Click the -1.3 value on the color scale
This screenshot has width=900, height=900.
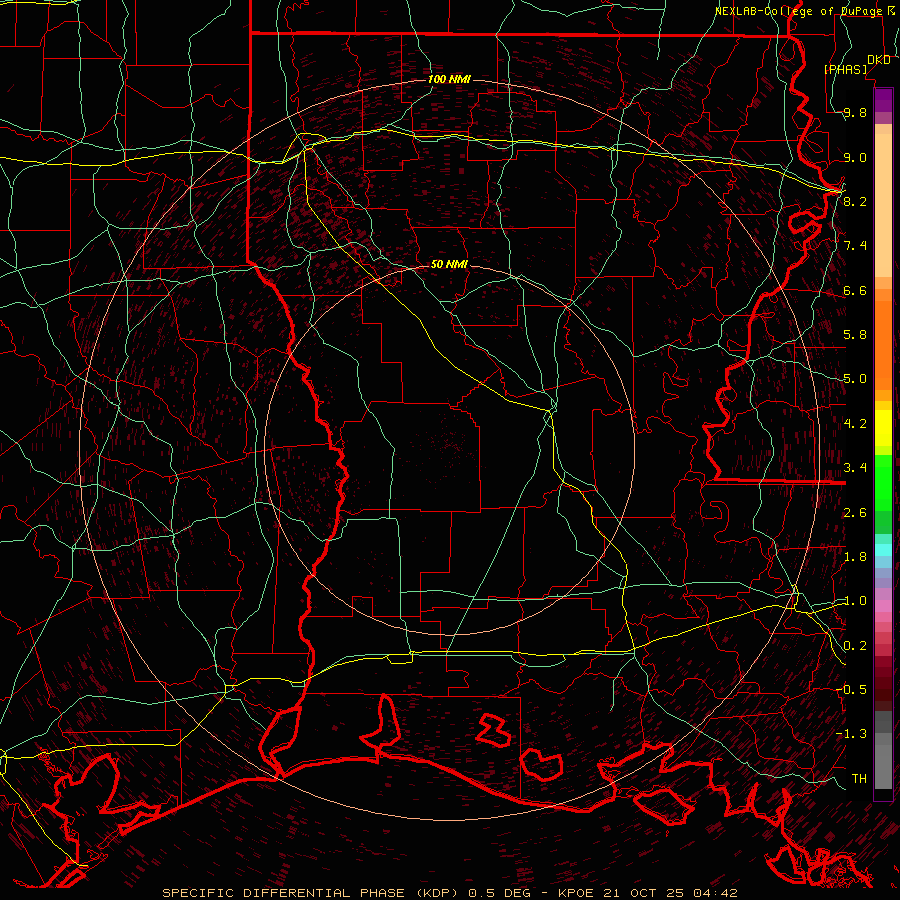click(x=851, y=734)
